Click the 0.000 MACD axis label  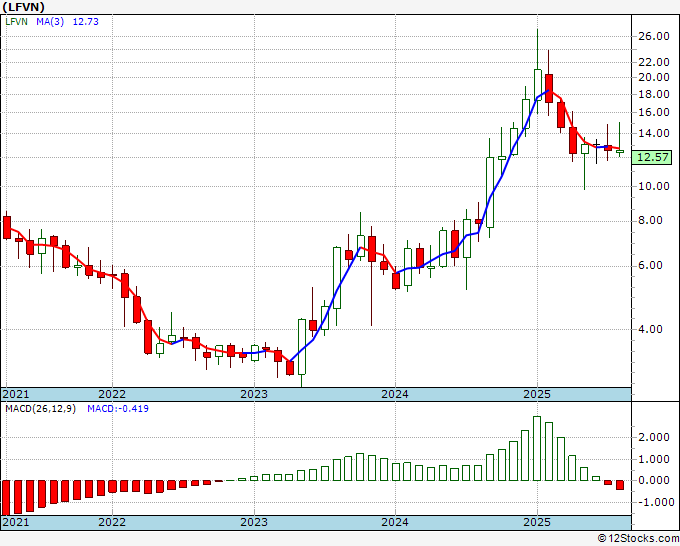[654, 480]
